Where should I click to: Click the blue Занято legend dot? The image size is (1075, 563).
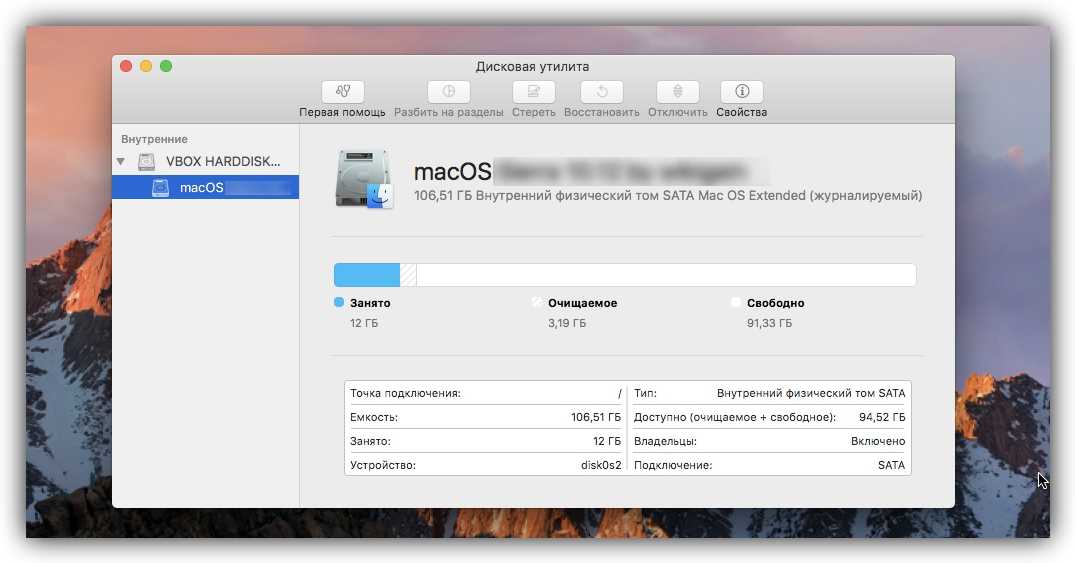point(339,302)
